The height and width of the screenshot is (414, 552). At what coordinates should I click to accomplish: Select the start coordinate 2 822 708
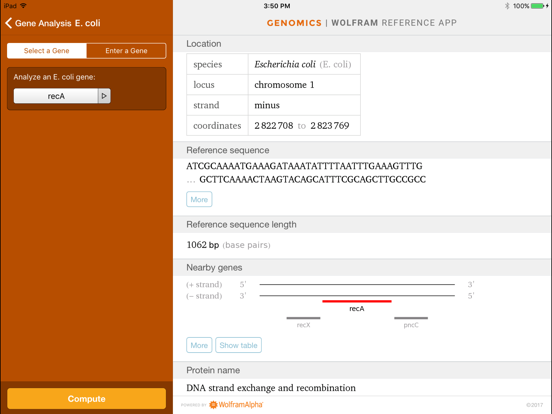click(274, 126)
